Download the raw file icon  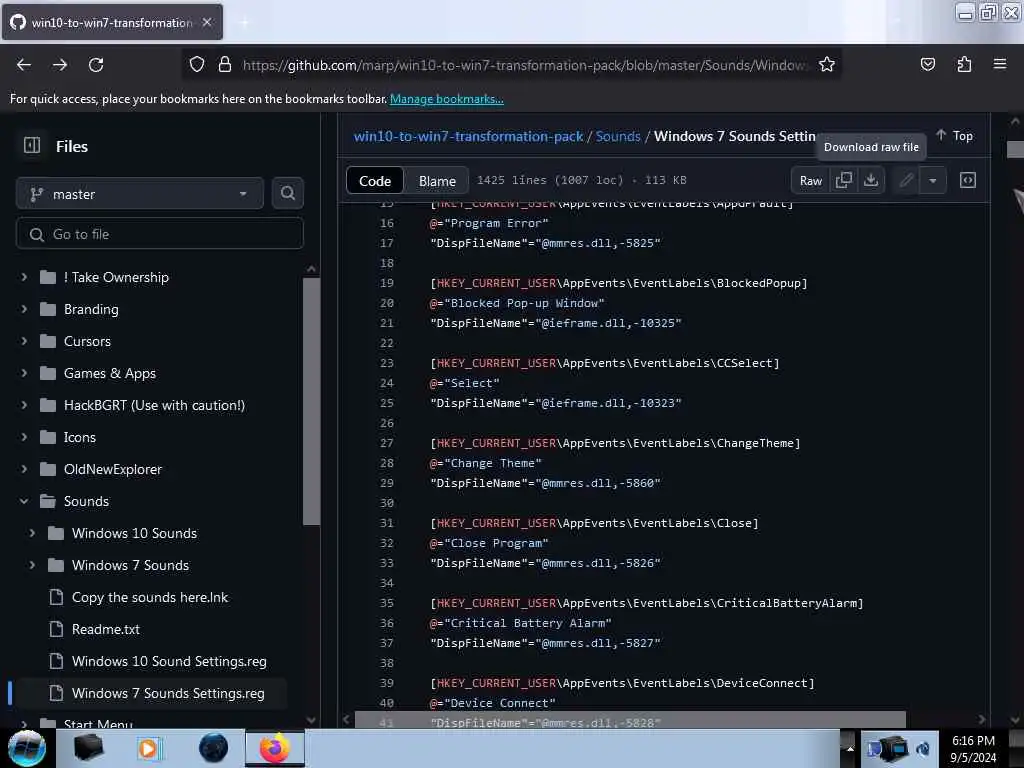tap(871, 180)
